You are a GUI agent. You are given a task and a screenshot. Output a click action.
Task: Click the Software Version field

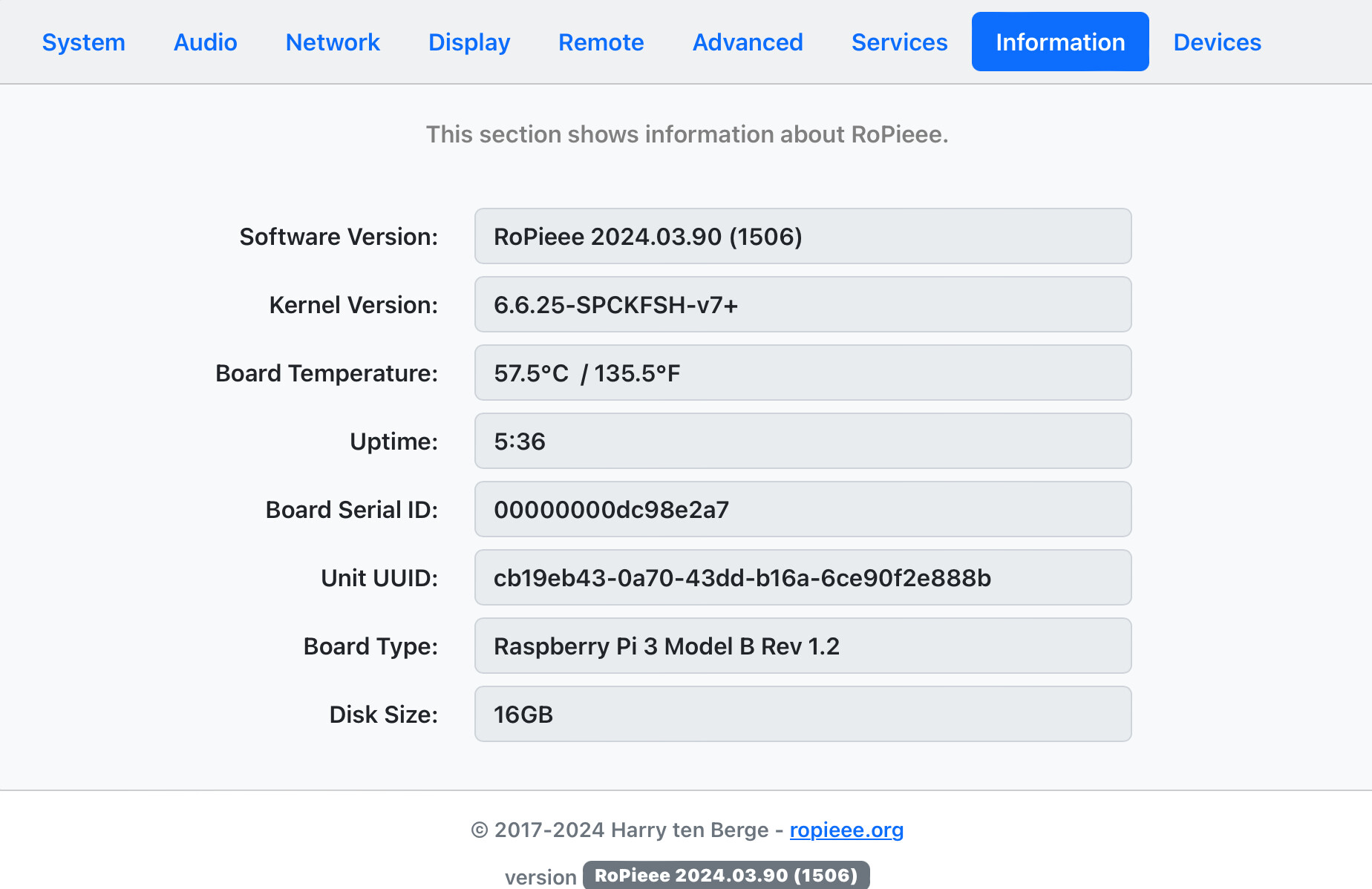tap(803, 236)
